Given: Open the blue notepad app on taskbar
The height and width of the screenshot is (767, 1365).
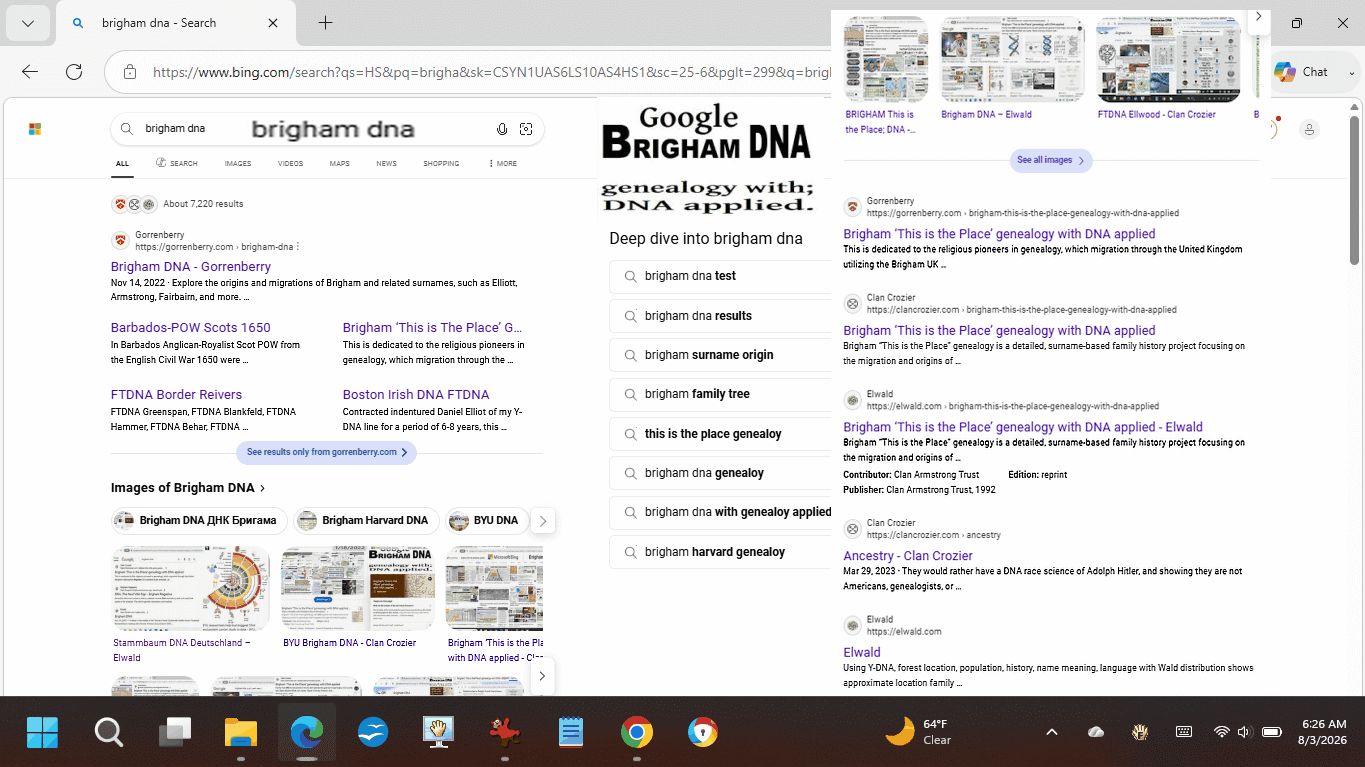Looking at the screenshot, I should 571,733.
